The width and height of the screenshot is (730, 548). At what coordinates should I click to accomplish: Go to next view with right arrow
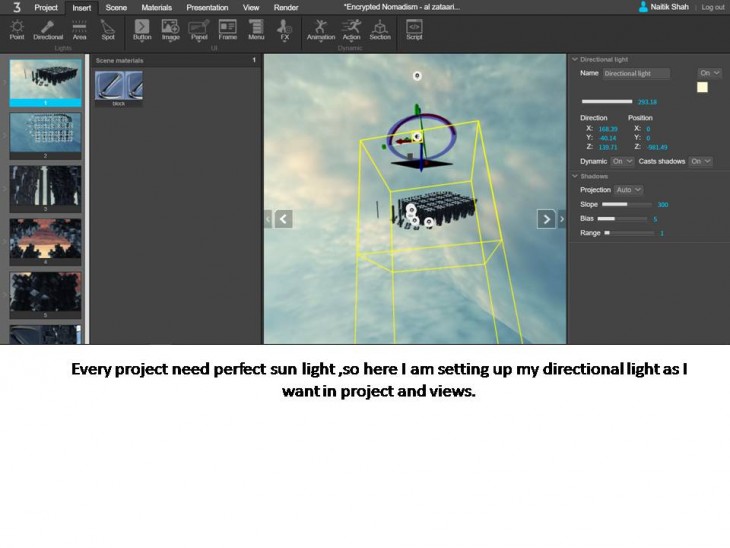(546, 219)
